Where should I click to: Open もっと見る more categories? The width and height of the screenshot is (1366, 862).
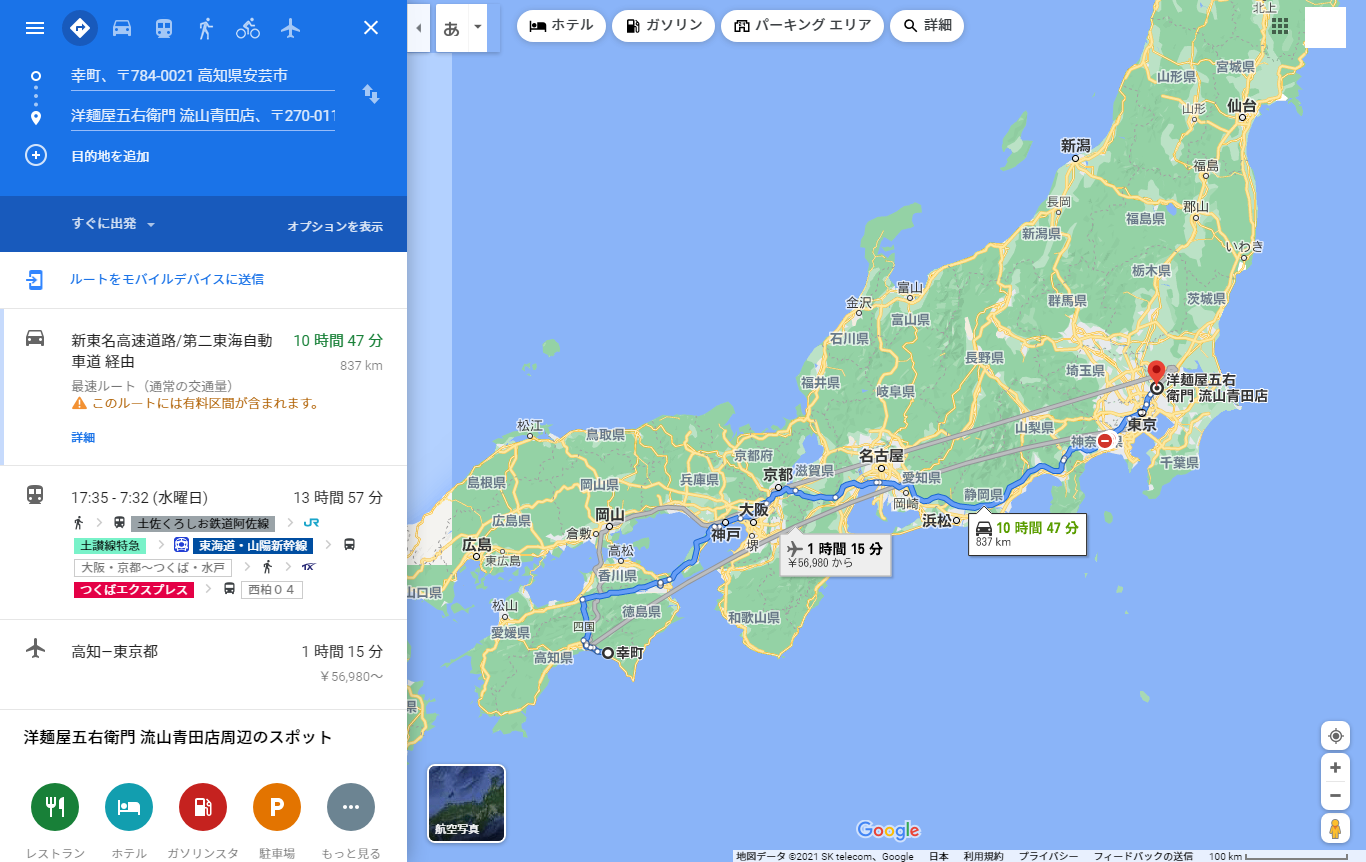point(351,807)
